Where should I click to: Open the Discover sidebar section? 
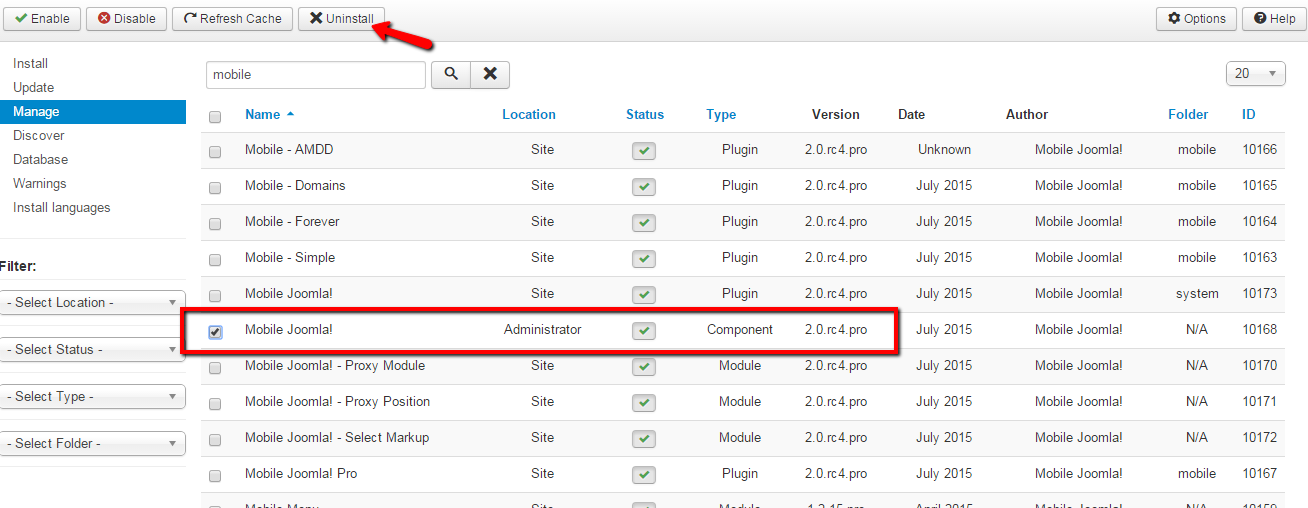tap(39, 135)
